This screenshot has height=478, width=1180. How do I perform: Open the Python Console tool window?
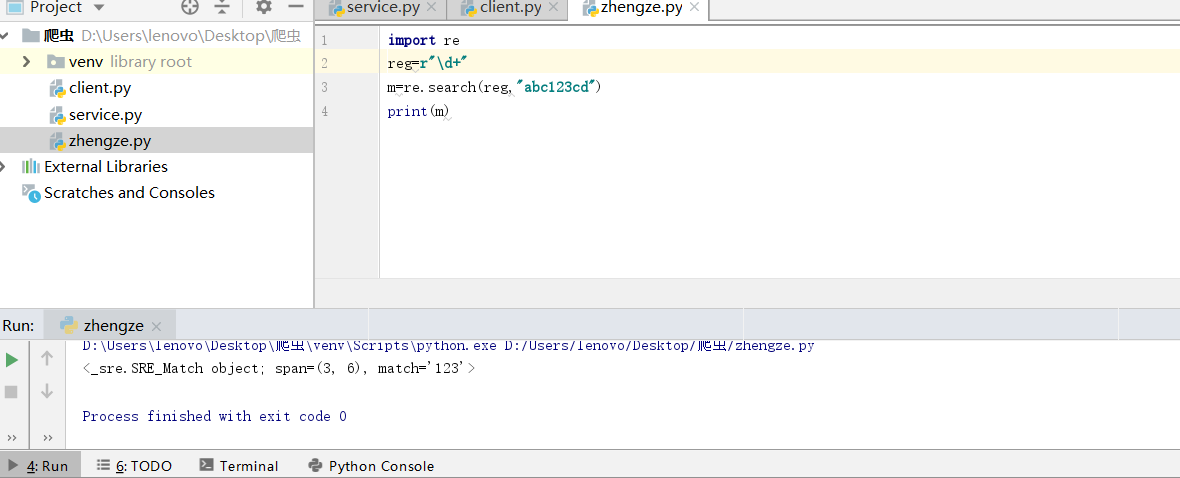point(371,466)
